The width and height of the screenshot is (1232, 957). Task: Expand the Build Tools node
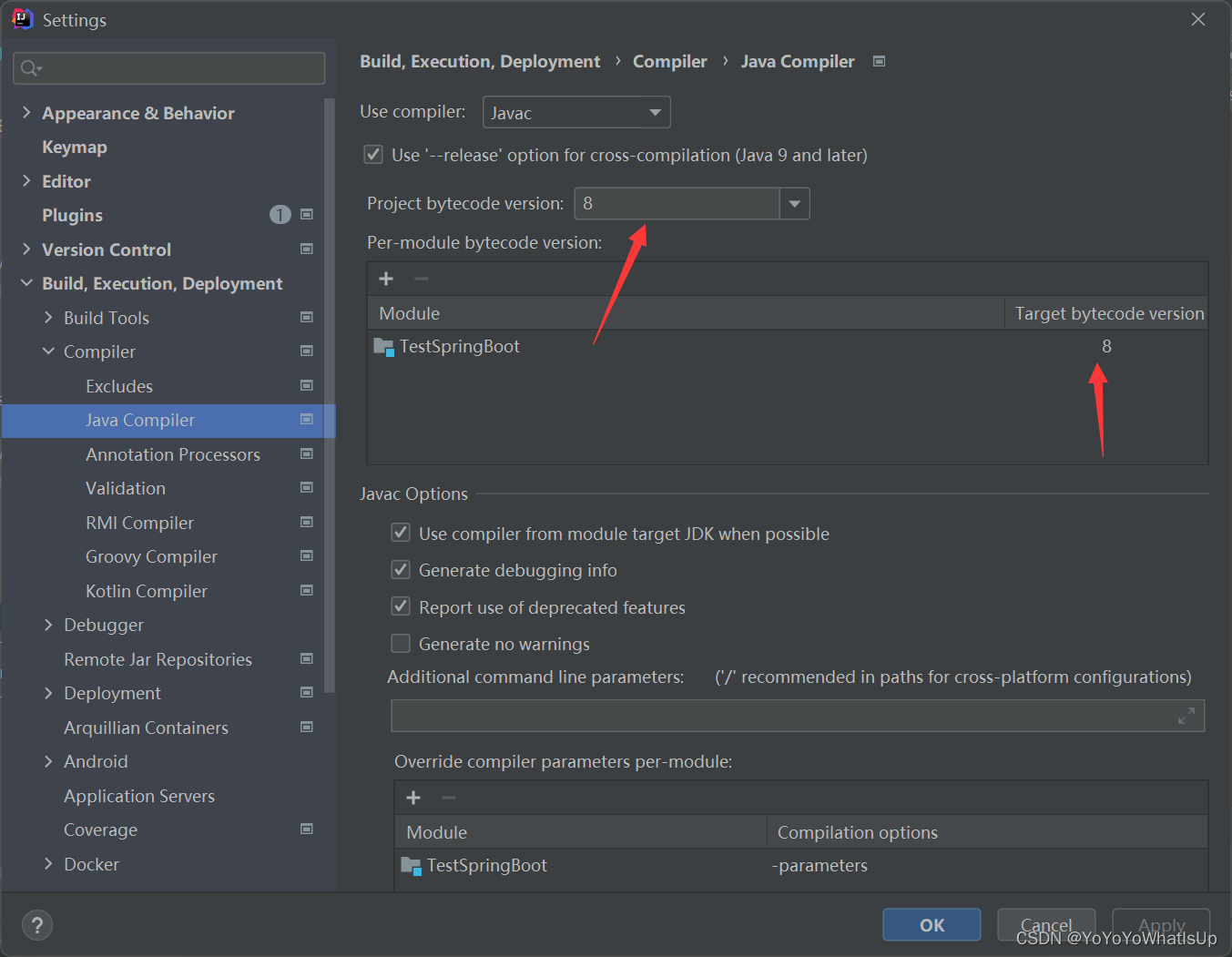(x=48, y=317)
